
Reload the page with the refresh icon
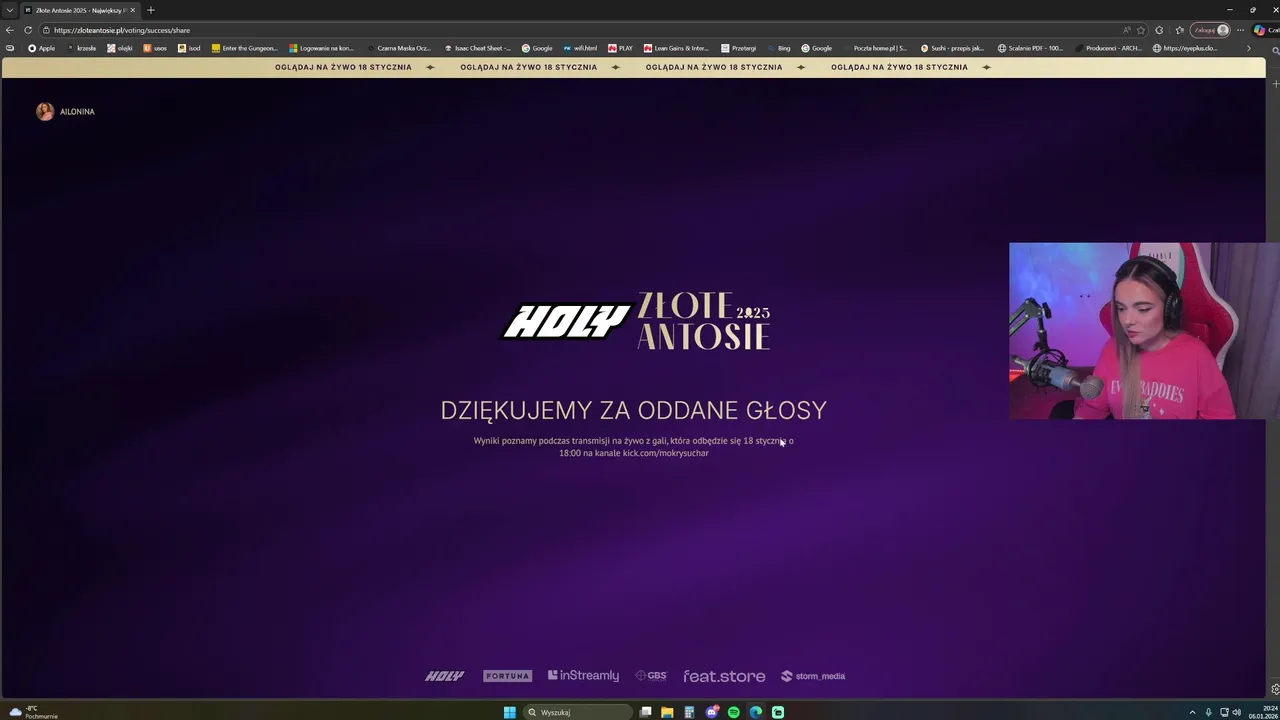[27, 30]
